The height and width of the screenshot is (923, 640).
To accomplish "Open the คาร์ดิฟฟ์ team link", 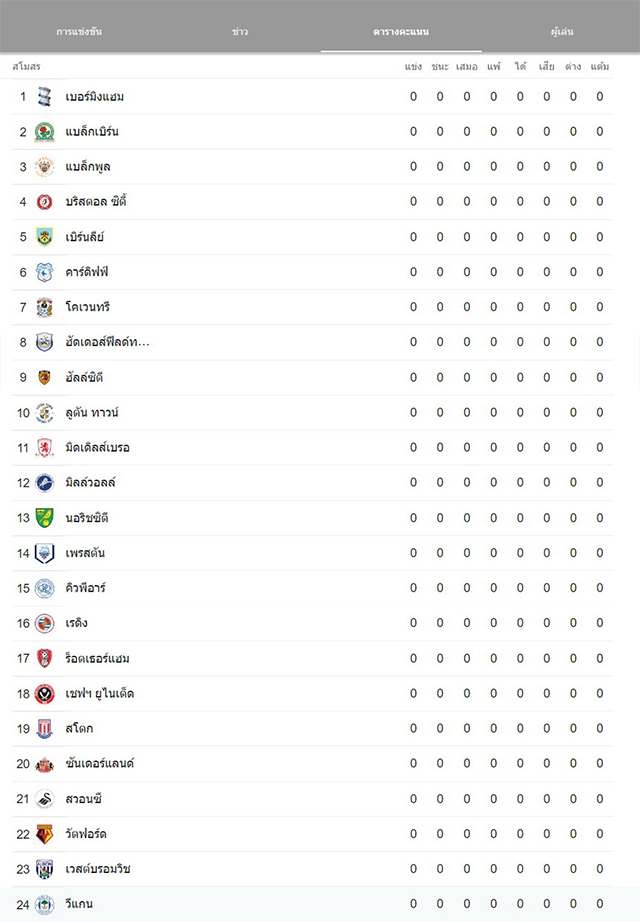I will point(87,272).
